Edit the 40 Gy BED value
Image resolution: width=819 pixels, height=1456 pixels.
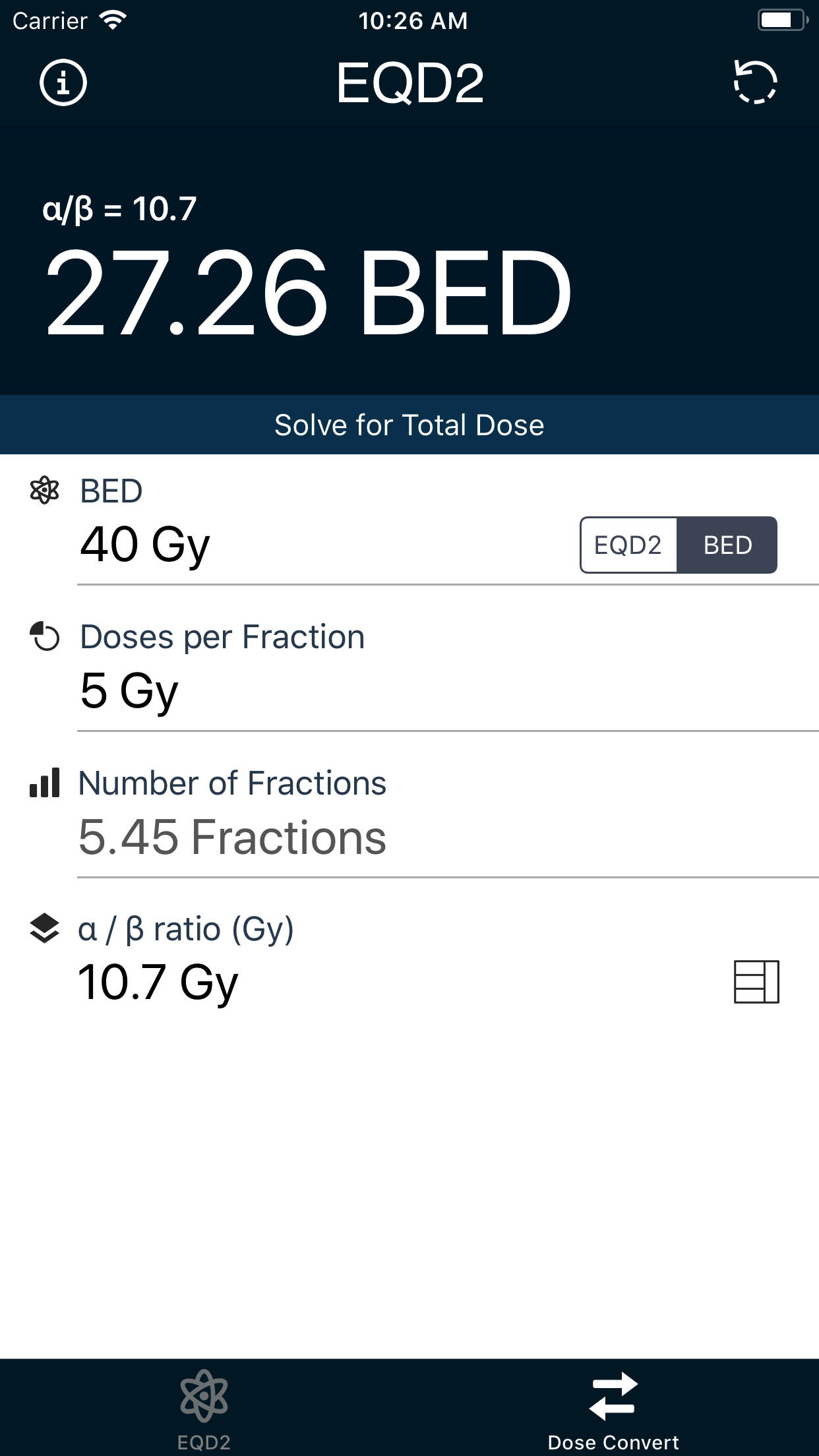point(145,545)
